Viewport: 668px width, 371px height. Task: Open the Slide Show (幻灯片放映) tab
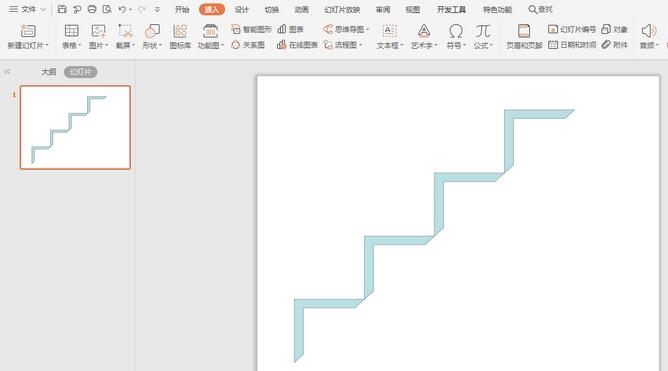click(x=342, y=9)
